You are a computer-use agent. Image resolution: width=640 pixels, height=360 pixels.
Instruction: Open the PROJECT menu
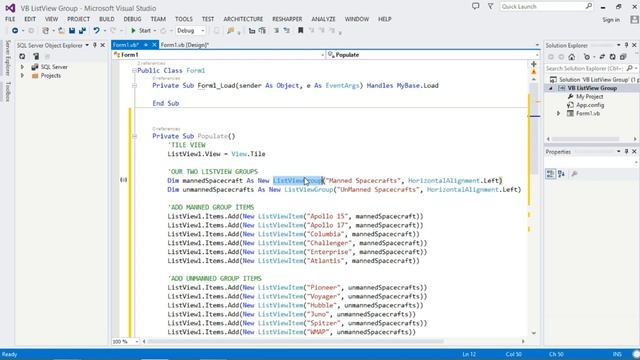pos(78,19)
